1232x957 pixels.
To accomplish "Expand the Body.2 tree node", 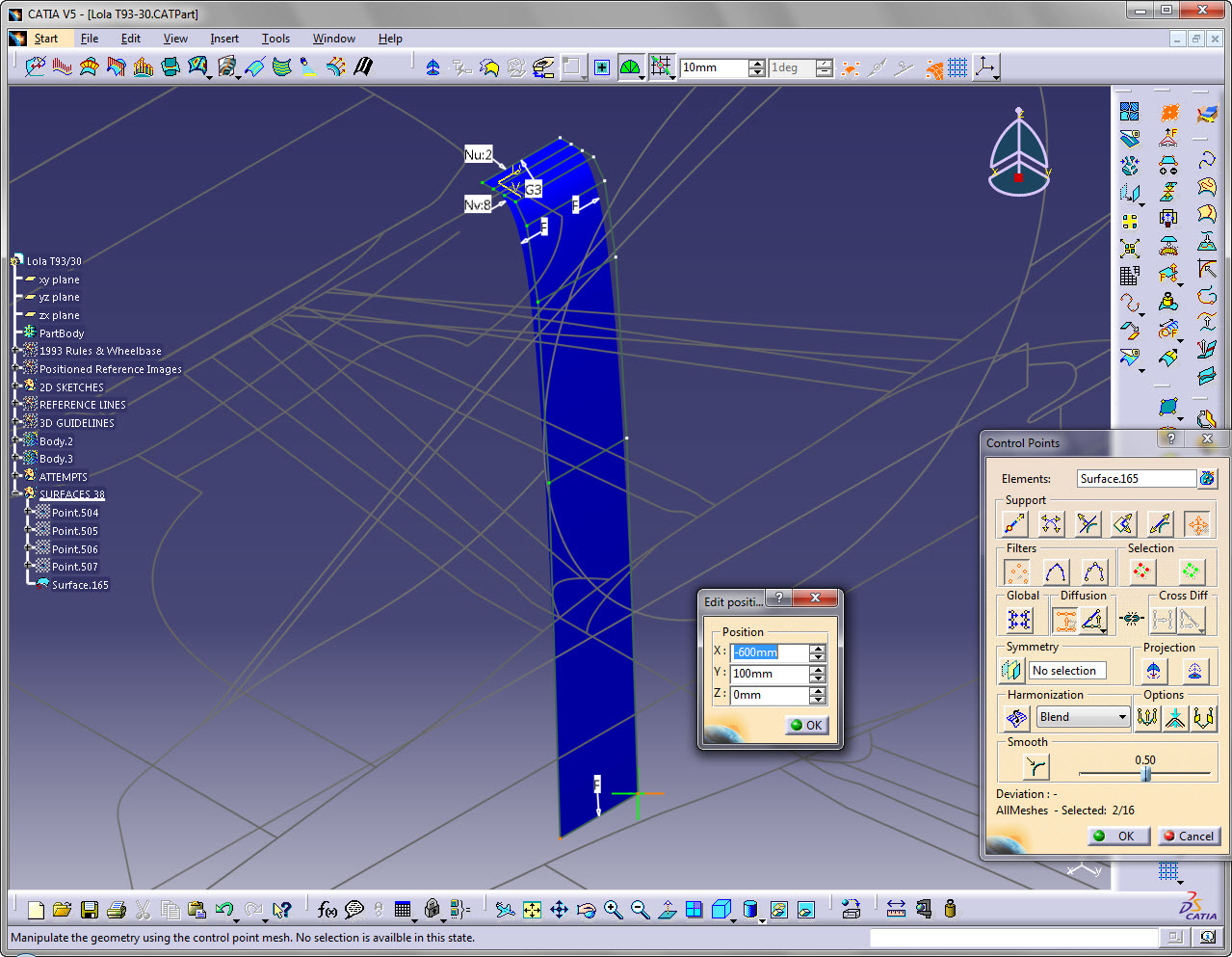I will coord(16,440).
